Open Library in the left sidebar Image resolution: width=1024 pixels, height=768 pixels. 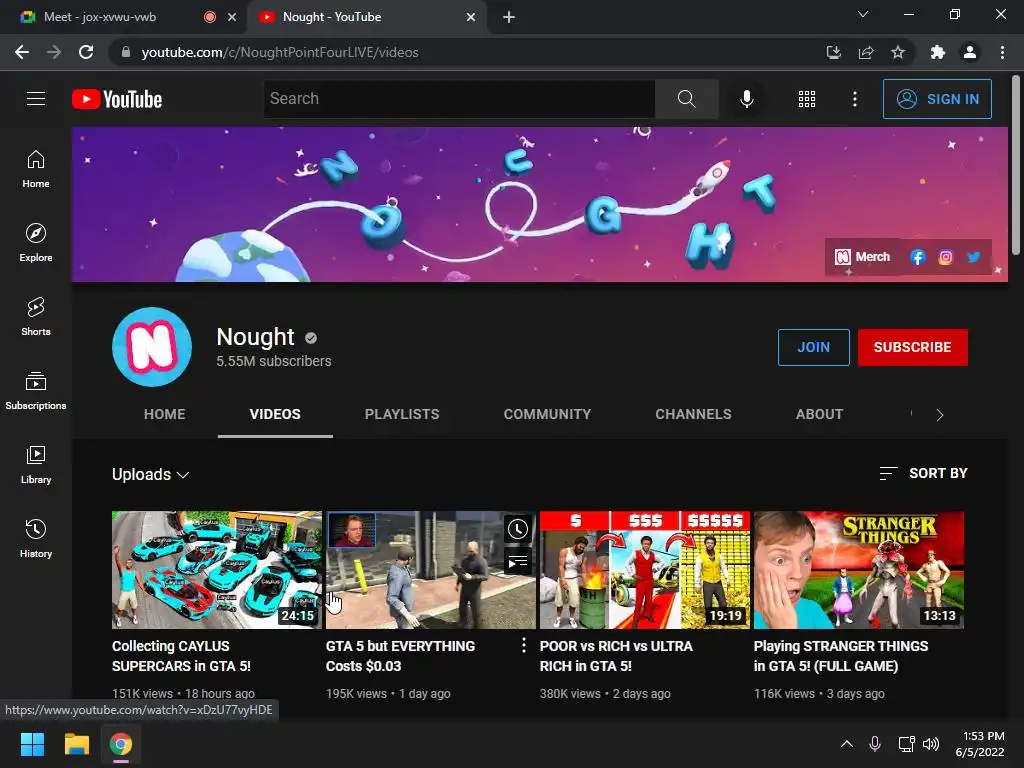[36, 464]
